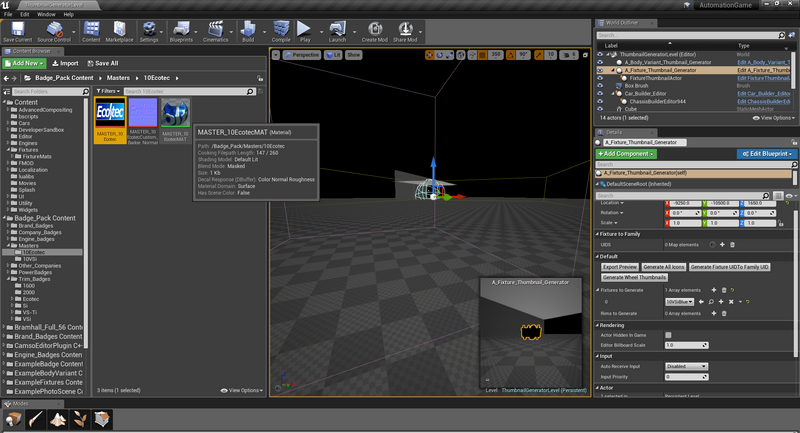Click the Generate All Icons button
800x433 pixels.
pos(664,267)
